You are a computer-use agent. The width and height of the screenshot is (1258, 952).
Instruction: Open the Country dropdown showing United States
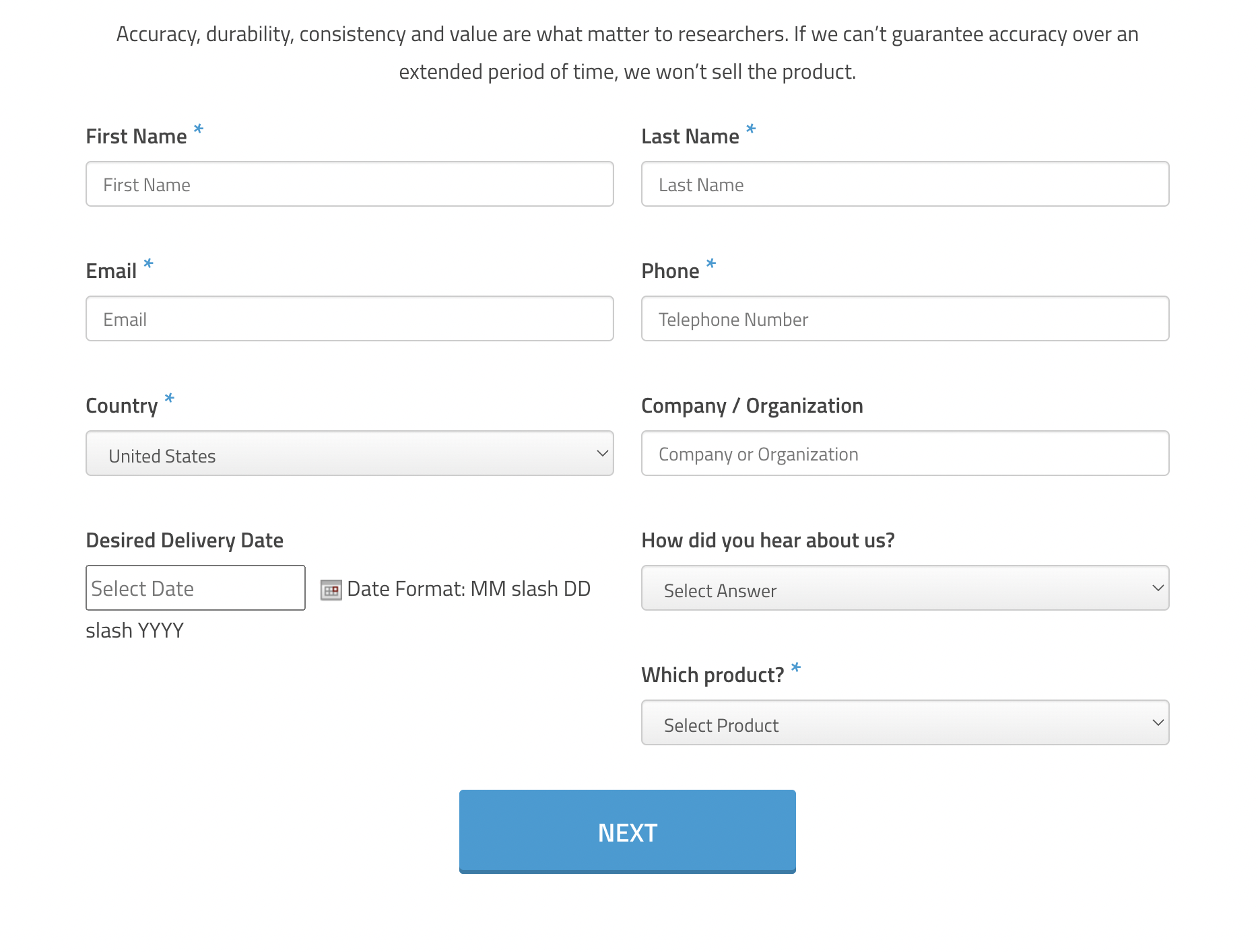tap(350, 453)
